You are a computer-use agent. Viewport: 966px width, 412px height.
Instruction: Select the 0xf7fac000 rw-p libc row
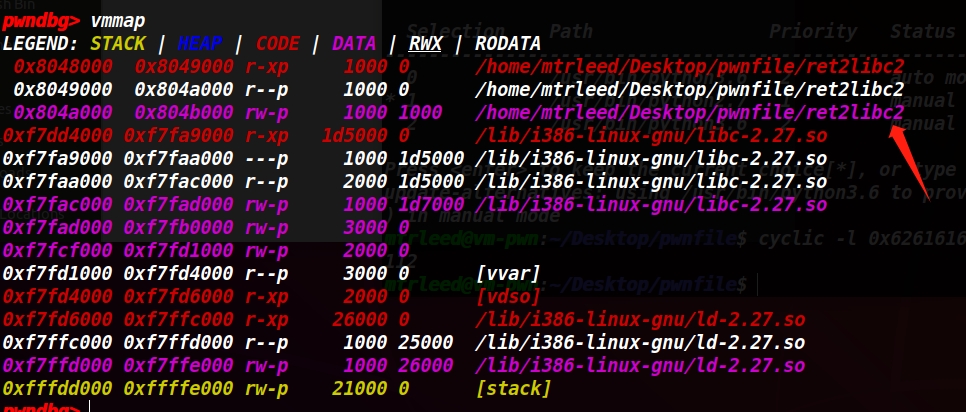[x=415, y=204]
